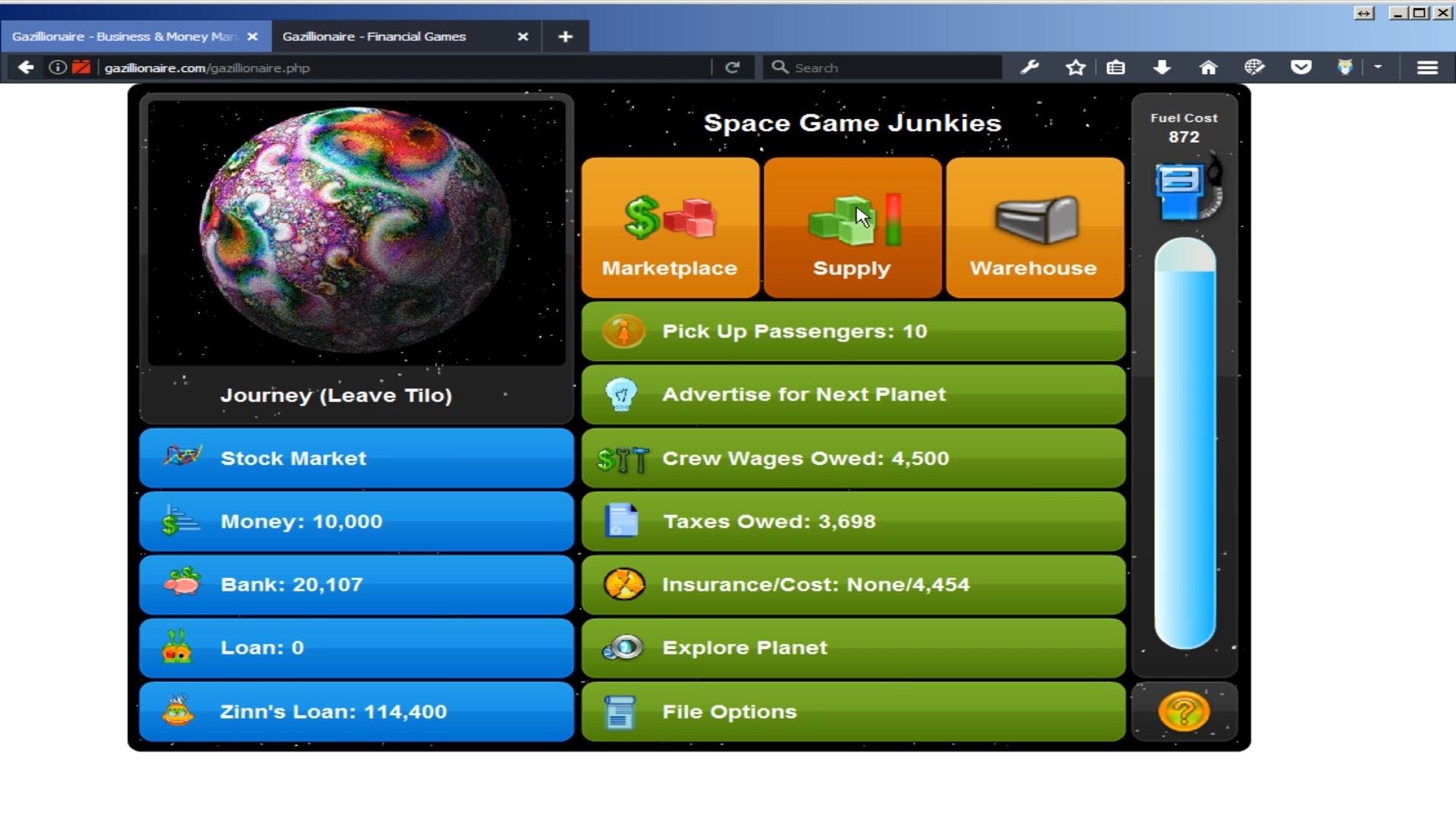Open the Supply tile
This screenshot has width=1456, height=819.
(852, 227)
